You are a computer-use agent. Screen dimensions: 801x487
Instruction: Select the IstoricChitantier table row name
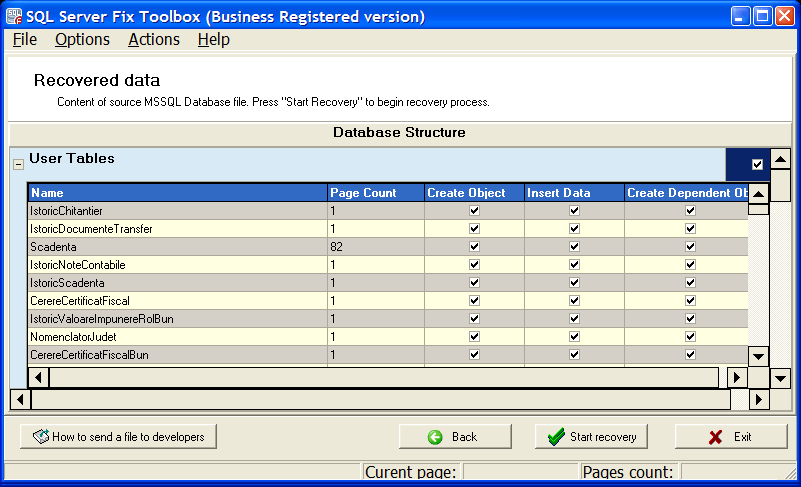[x=66, y=211]
